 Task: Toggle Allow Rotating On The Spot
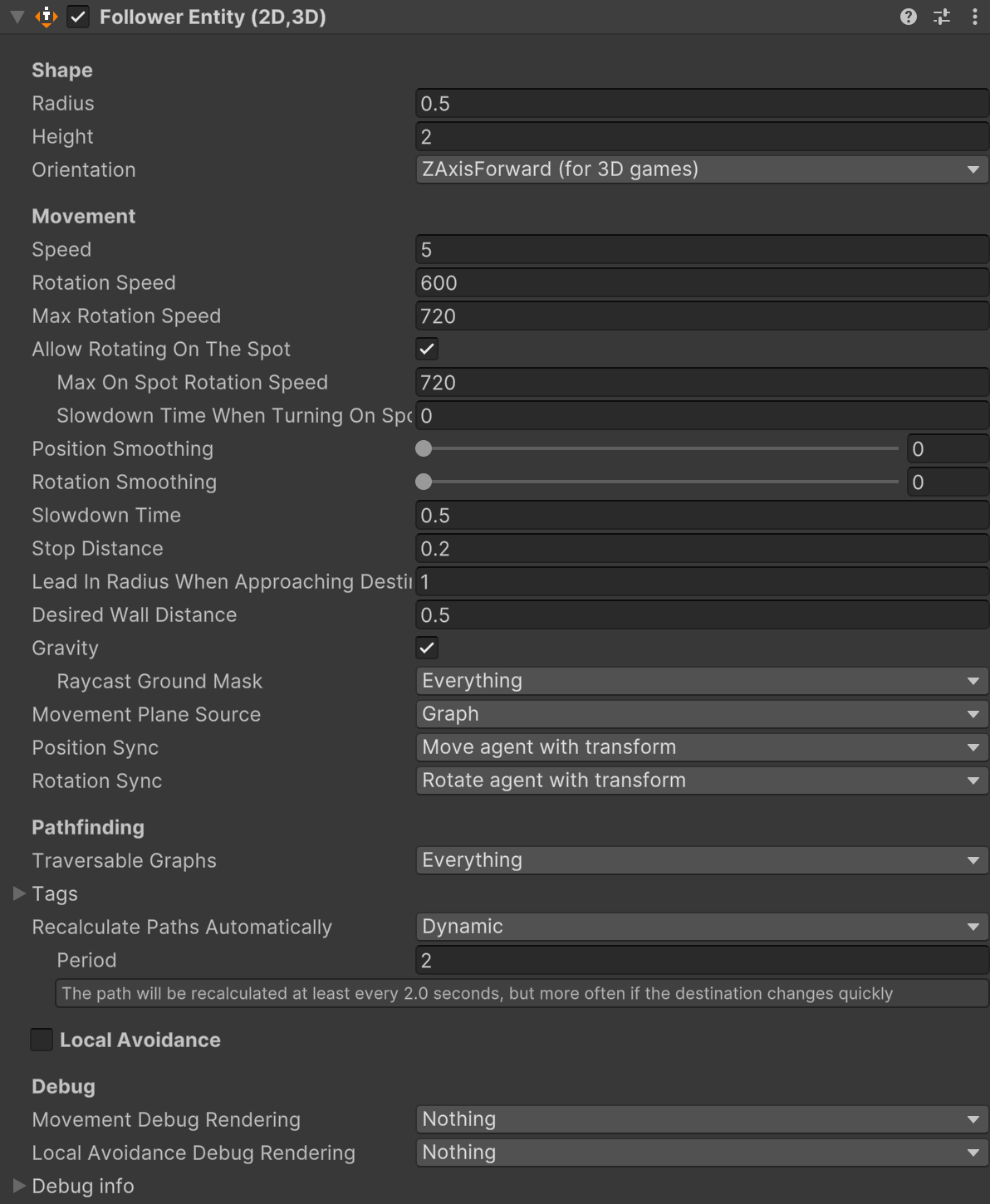(x=427, y=350)
